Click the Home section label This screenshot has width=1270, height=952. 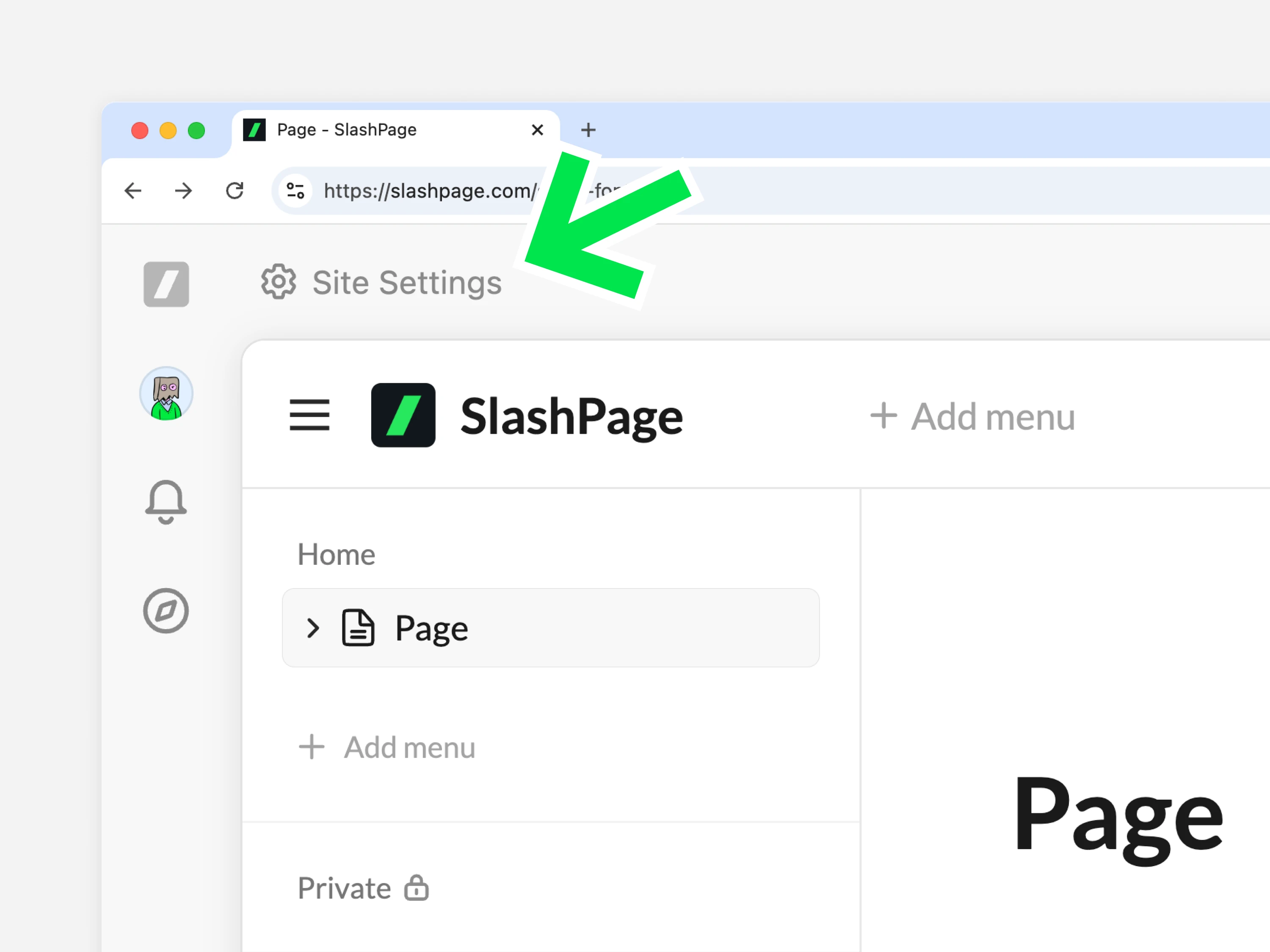(337, 554)
